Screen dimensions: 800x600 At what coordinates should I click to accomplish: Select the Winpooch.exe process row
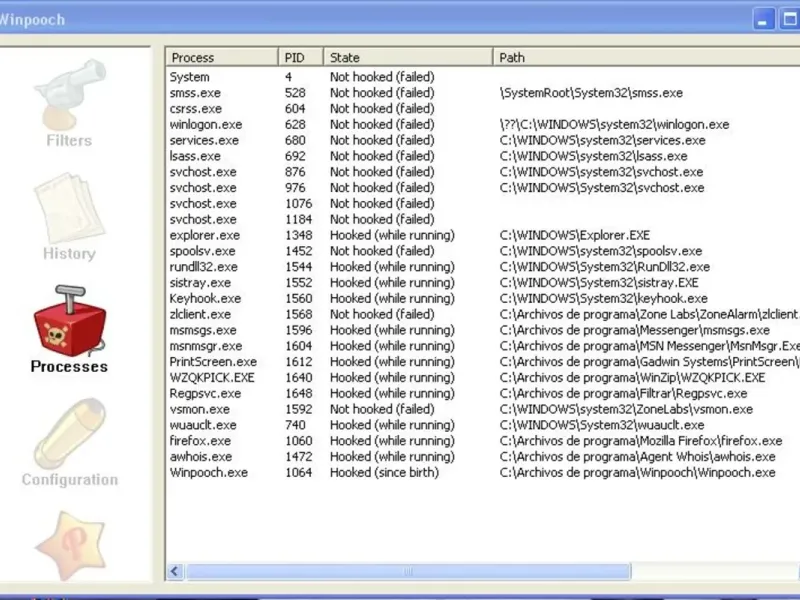click(x=483, y=472)
